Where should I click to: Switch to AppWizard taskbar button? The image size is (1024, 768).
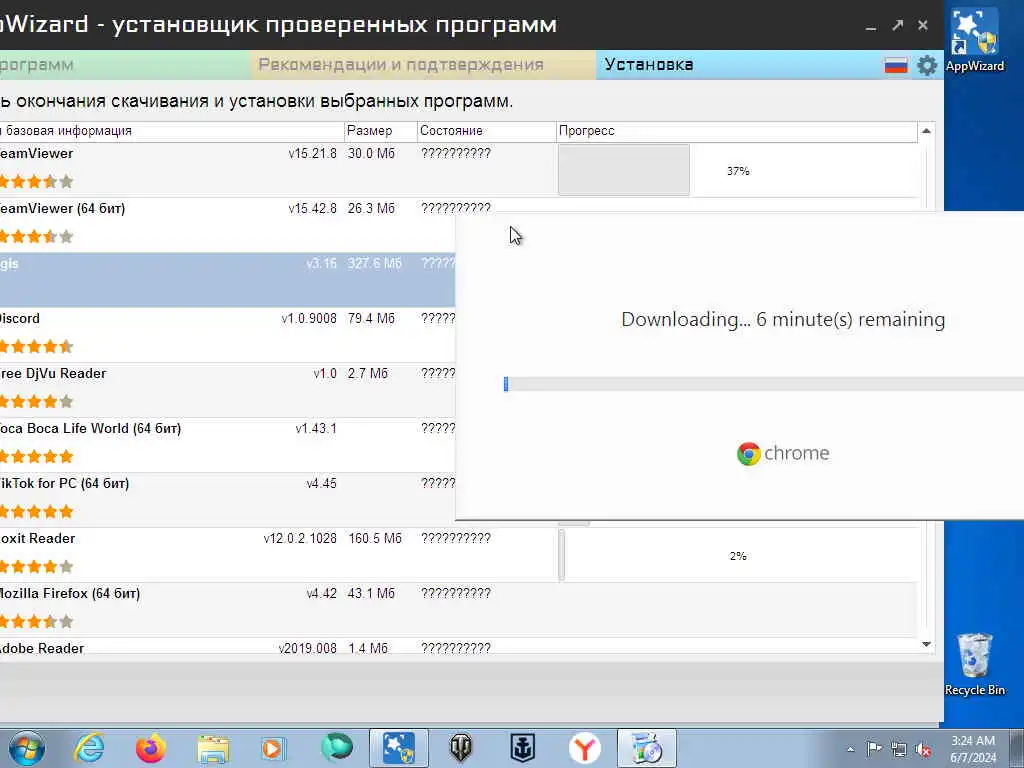pyautogui.click(x=399, y=748)
